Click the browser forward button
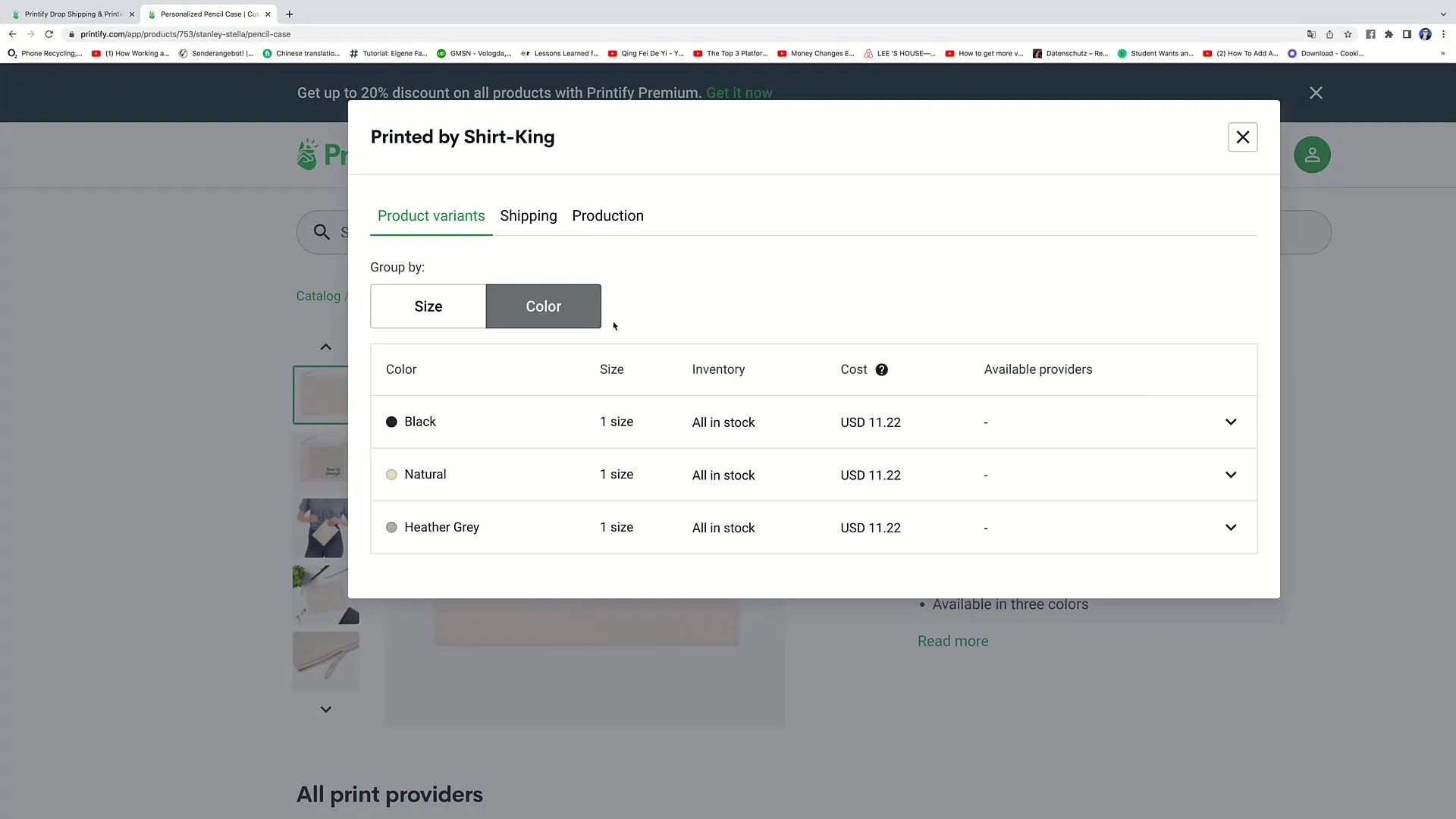The image size is (1456, 819). point(30,34)
